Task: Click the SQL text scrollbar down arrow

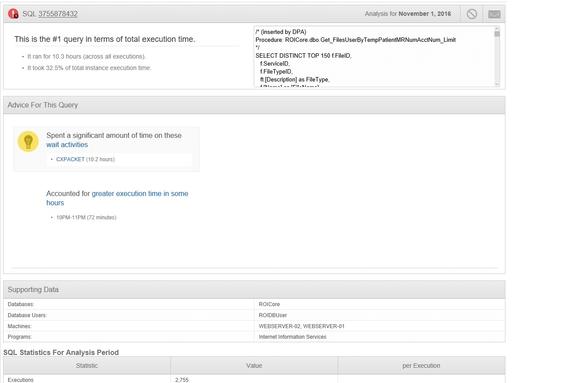Action: coord(497,84)
